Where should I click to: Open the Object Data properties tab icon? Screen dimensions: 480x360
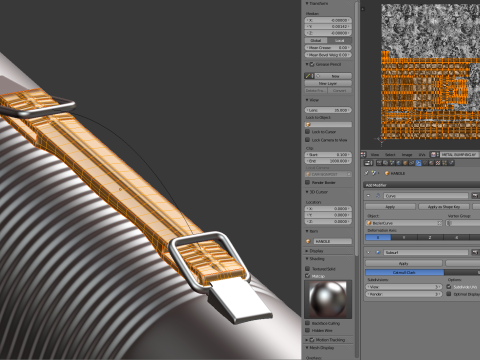click(x=425, y=163)
